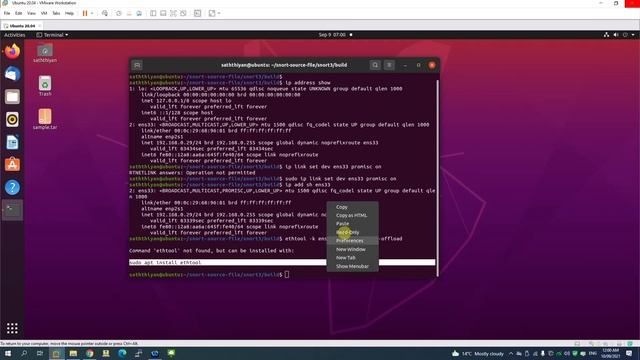Image resolution: width=640 pixels, height=360 pixels.
Task: Expand the pause button dropdown arrow
Action: coord(92,13)
